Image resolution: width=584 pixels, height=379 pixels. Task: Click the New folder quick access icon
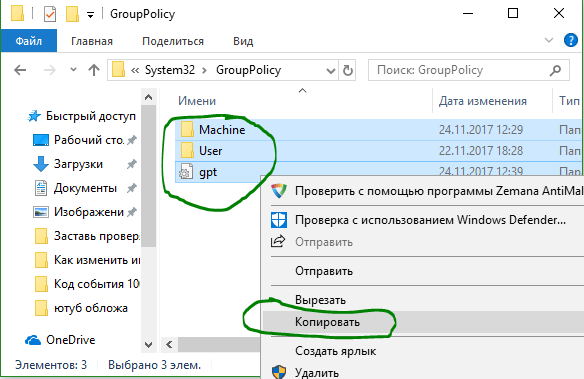[x=72, y=14]
